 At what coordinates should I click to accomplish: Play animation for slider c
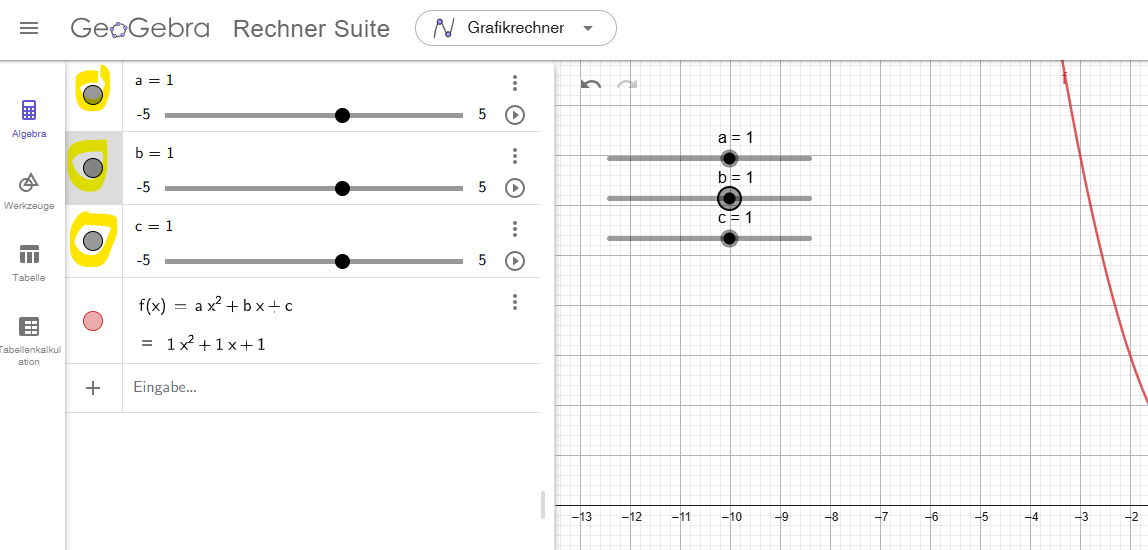coord(515,261)
